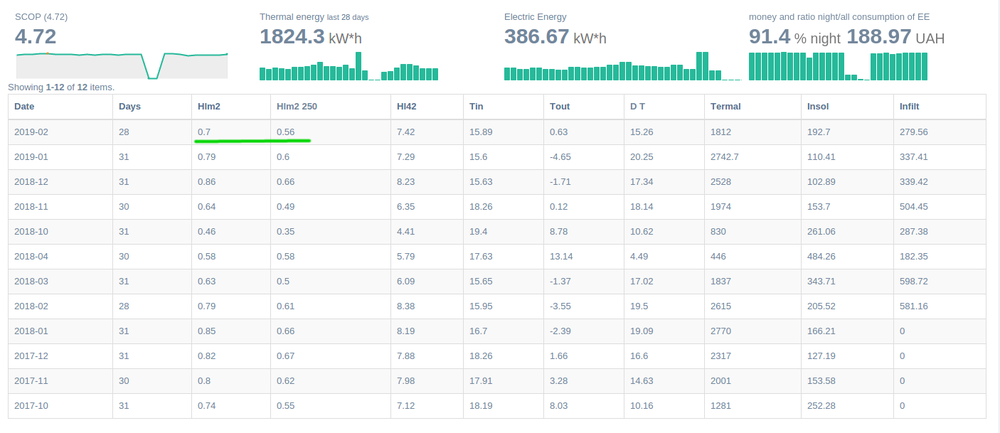Click the 598.72 Infilt value
This screenshot has height=433, width=1000.
(x=913, y=281)
